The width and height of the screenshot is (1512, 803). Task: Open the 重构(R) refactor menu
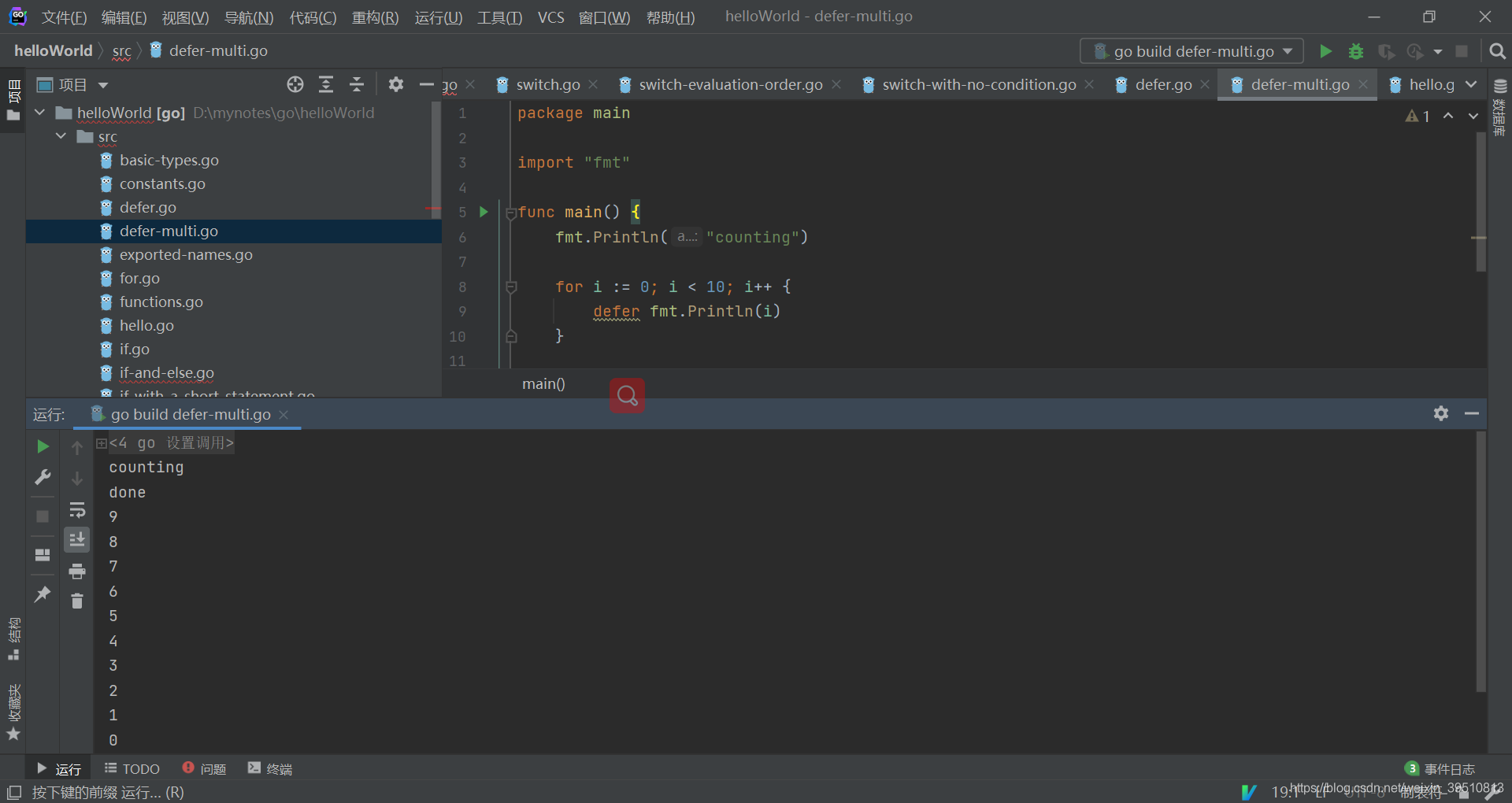pos(375,17)
